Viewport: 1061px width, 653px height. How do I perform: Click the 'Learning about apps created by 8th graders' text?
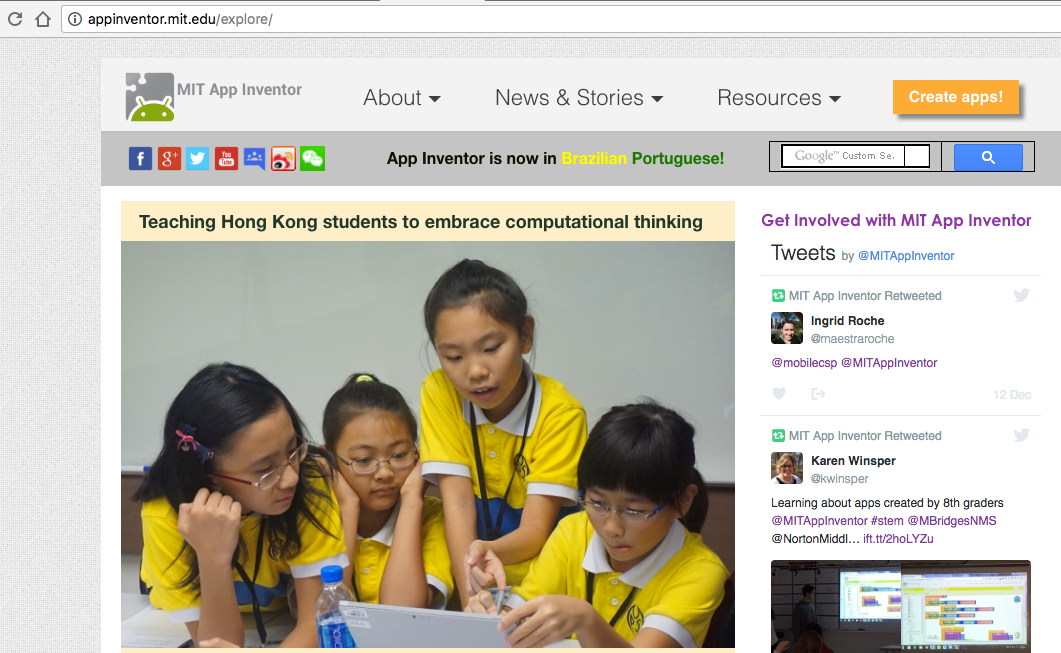(x=887, y=503)
